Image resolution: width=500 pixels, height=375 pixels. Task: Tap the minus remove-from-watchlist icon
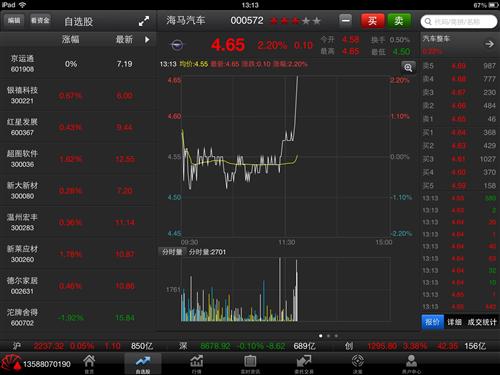click(346, 21)
